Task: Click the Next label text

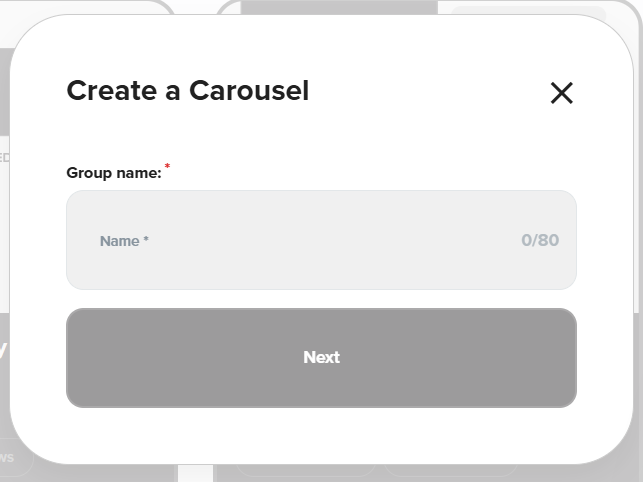Action: coord(321,357)
